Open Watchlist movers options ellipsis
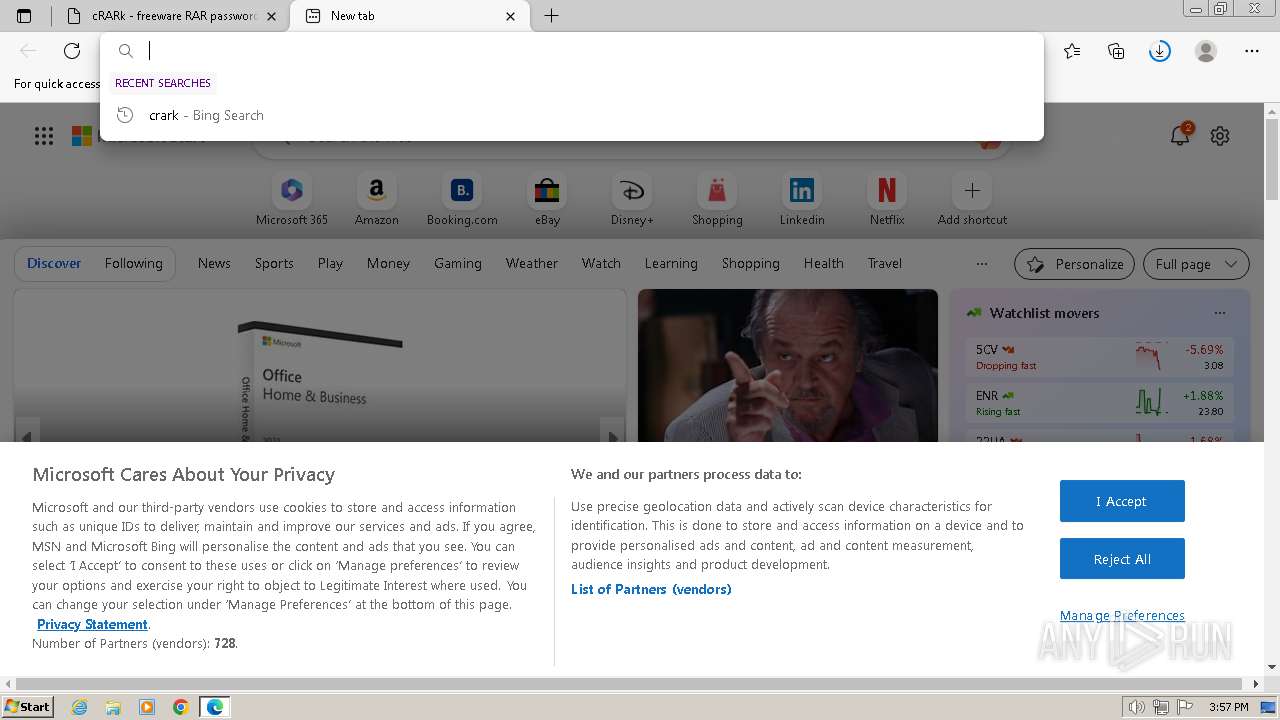Screen dimensions: 1280x720 (1219, 313)
